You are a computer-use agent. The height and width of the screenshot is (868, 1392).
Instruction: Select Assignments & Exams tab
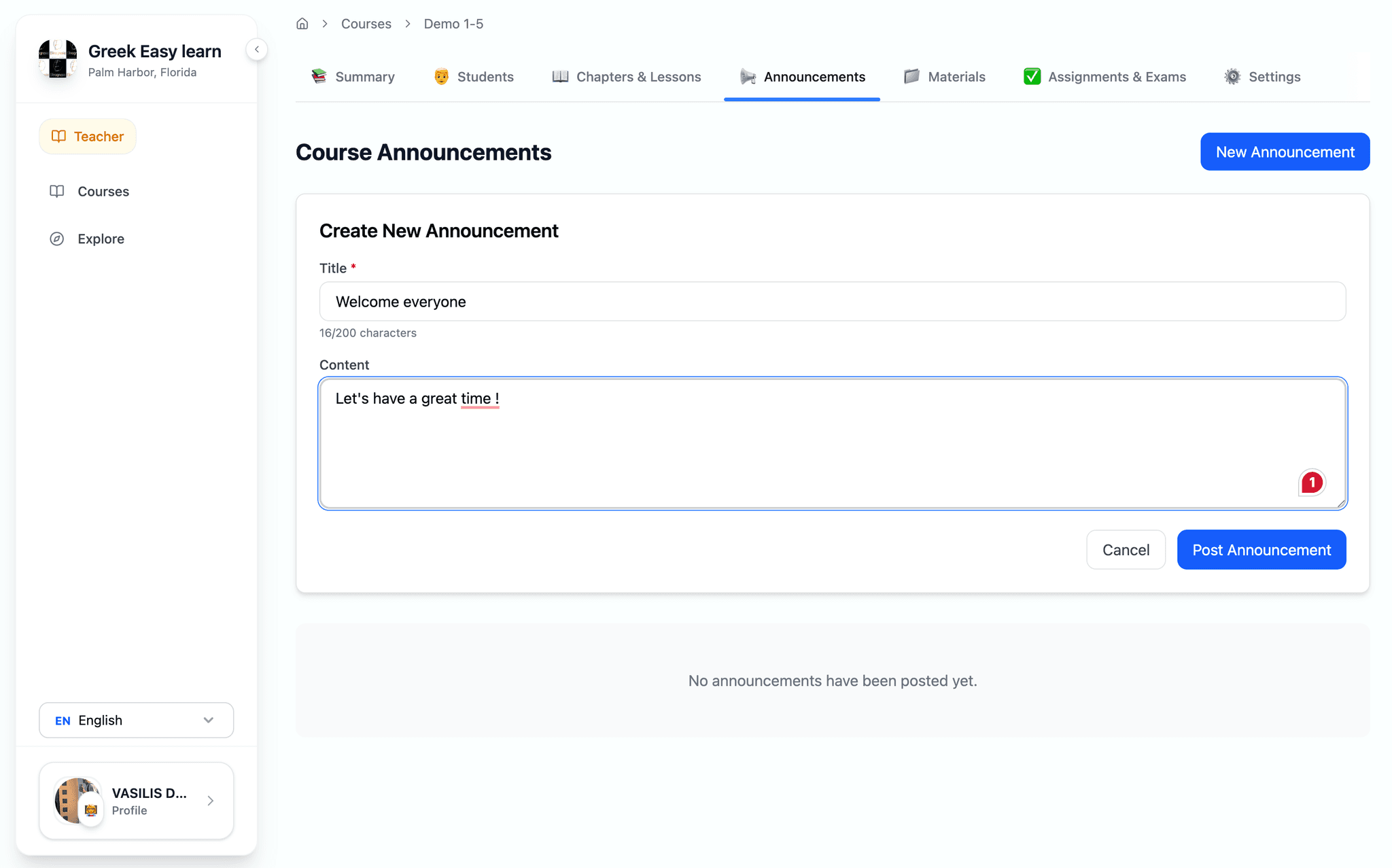(1104, 77)
